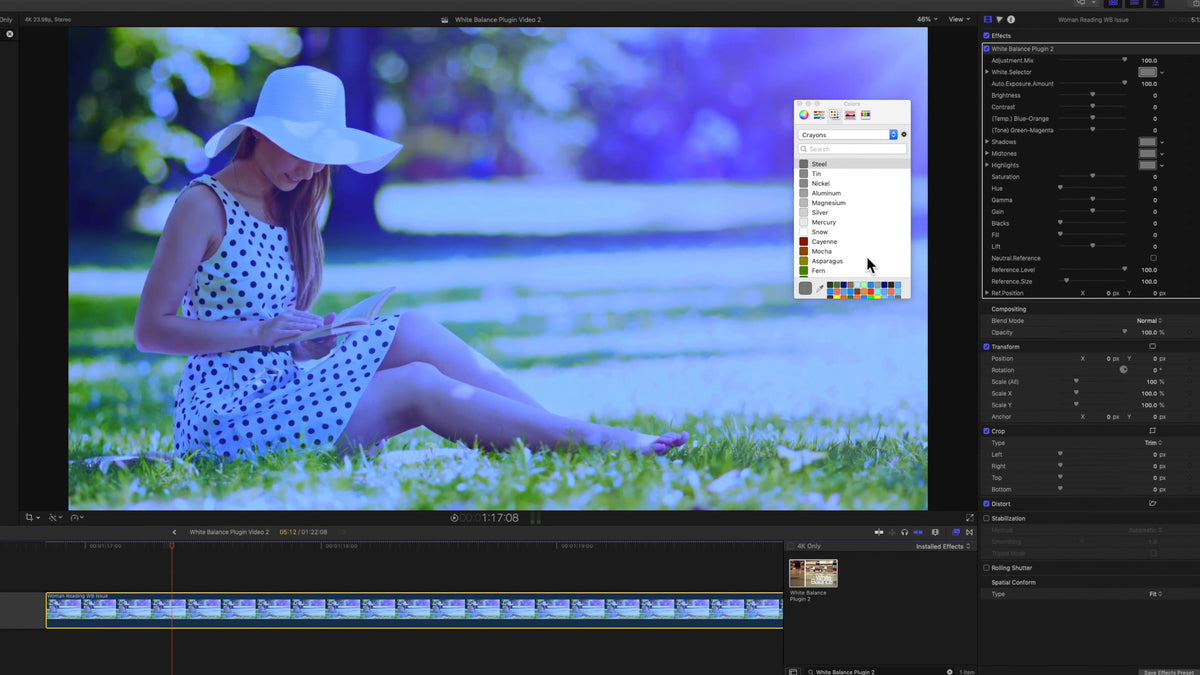Screen dimensions: 1200x675
Task: Open the viewer View menu
Action: tap(960, 19)
